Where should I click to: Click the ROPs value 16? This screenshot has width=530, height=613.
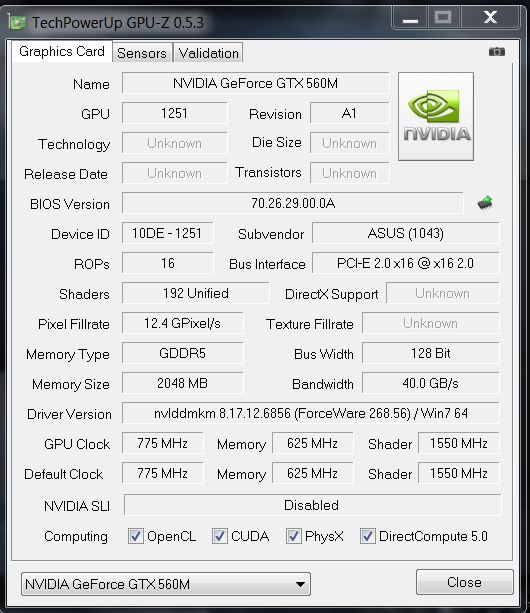[x=168, y=263]
